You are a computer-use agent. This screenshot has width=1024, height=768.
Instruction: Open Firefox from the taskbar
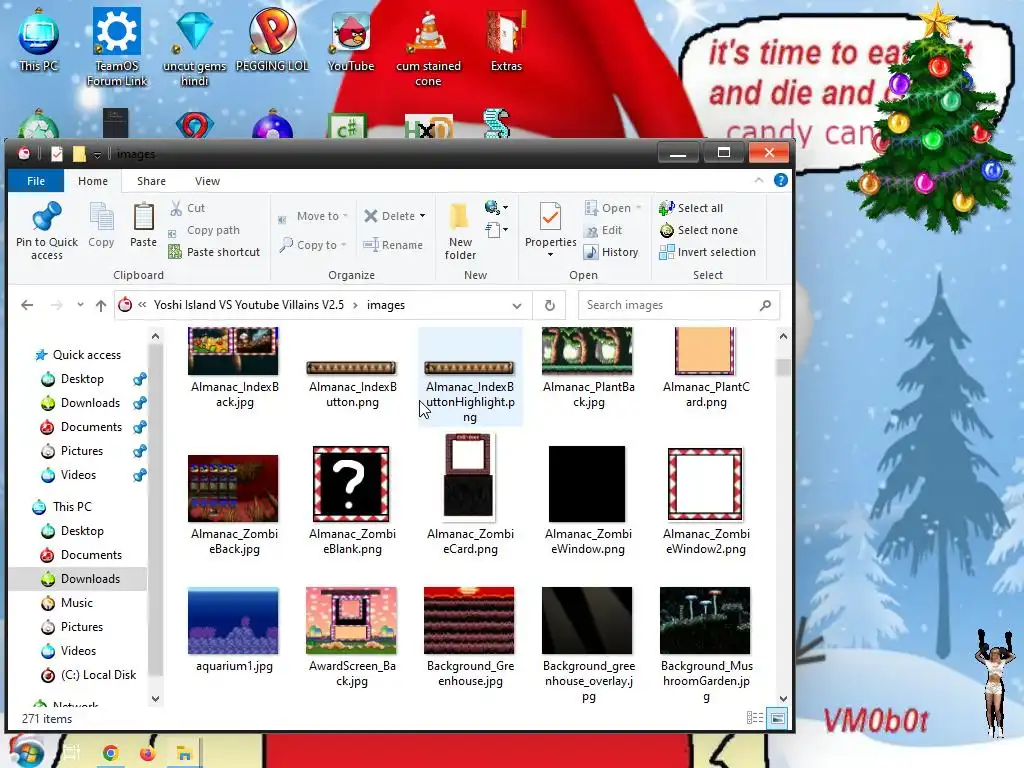click(x=148, y=753)
